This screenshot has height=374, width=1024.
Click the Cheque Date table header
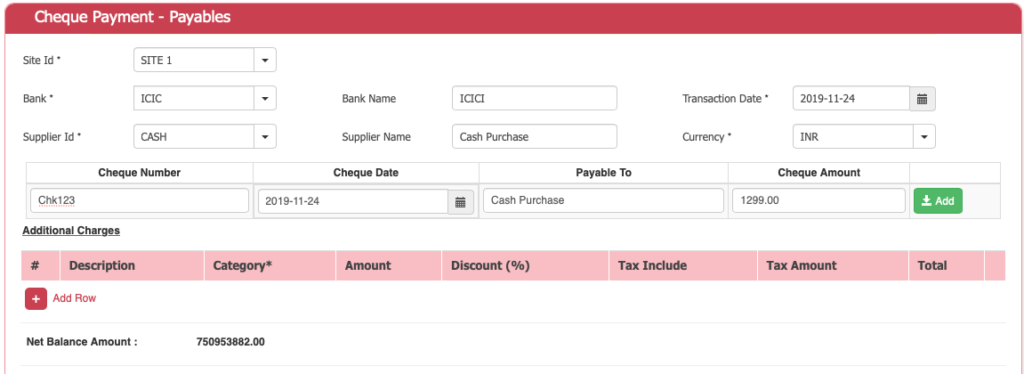[366, 173]
